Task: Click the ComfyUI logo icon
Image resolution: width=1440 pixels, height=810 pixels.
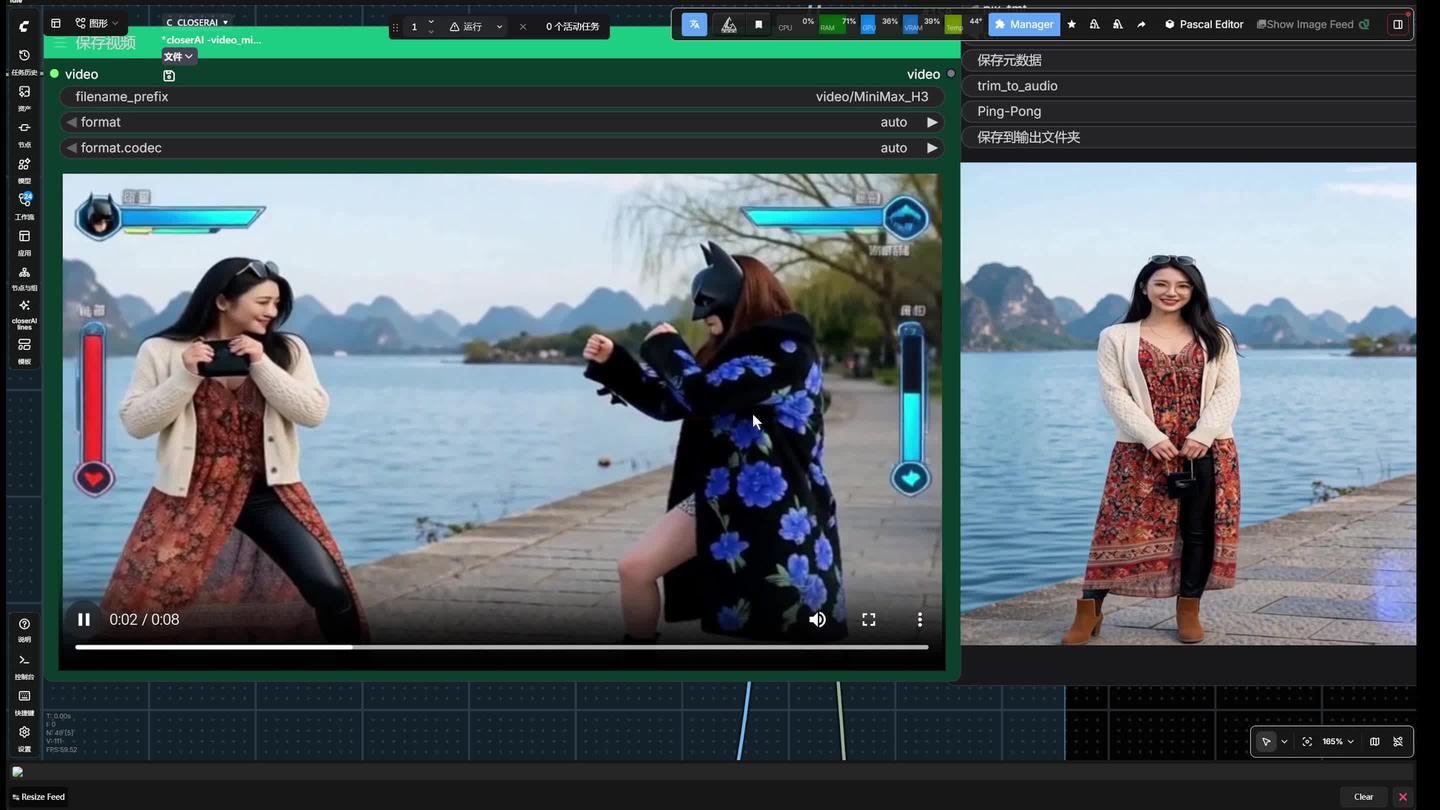Action: tap(24, 26)
